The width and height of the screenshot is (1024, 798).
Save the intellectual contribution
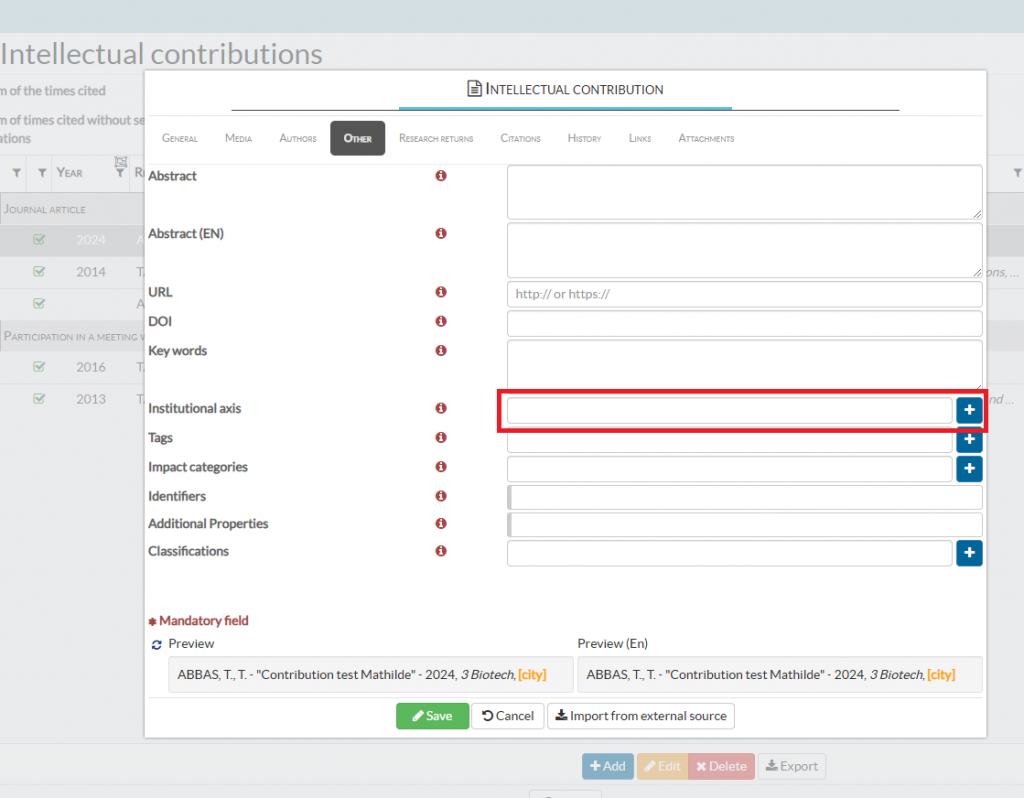point(432,716)
